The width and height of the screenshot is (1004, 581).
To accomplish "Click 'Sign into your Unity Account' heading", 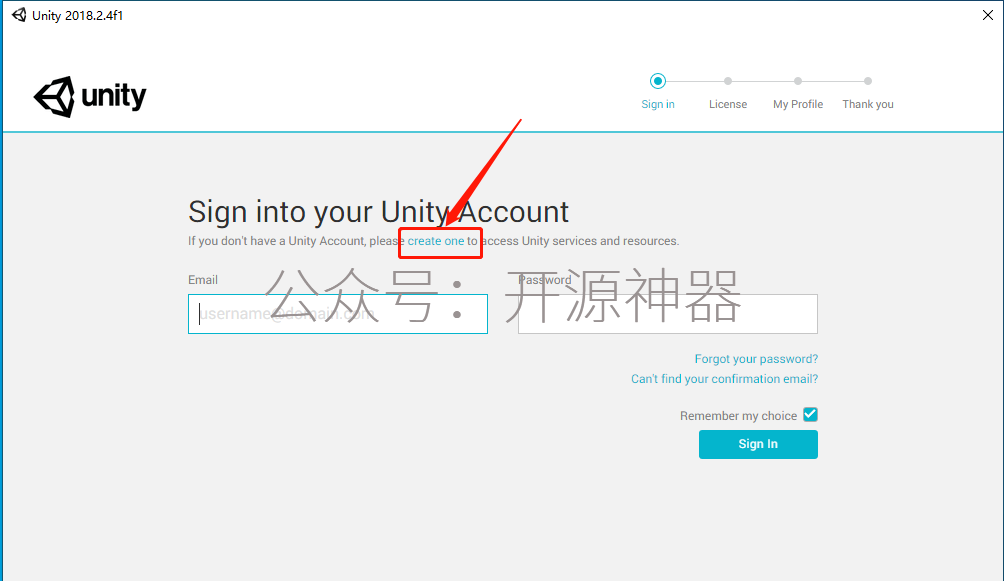I will 378,212.
